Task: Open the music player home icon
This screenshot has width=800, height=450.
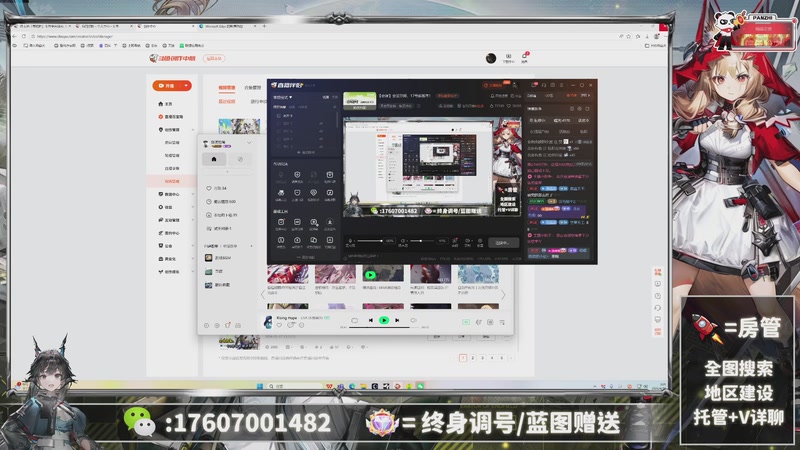Action: pyautogui.click(x=213, y=159)
